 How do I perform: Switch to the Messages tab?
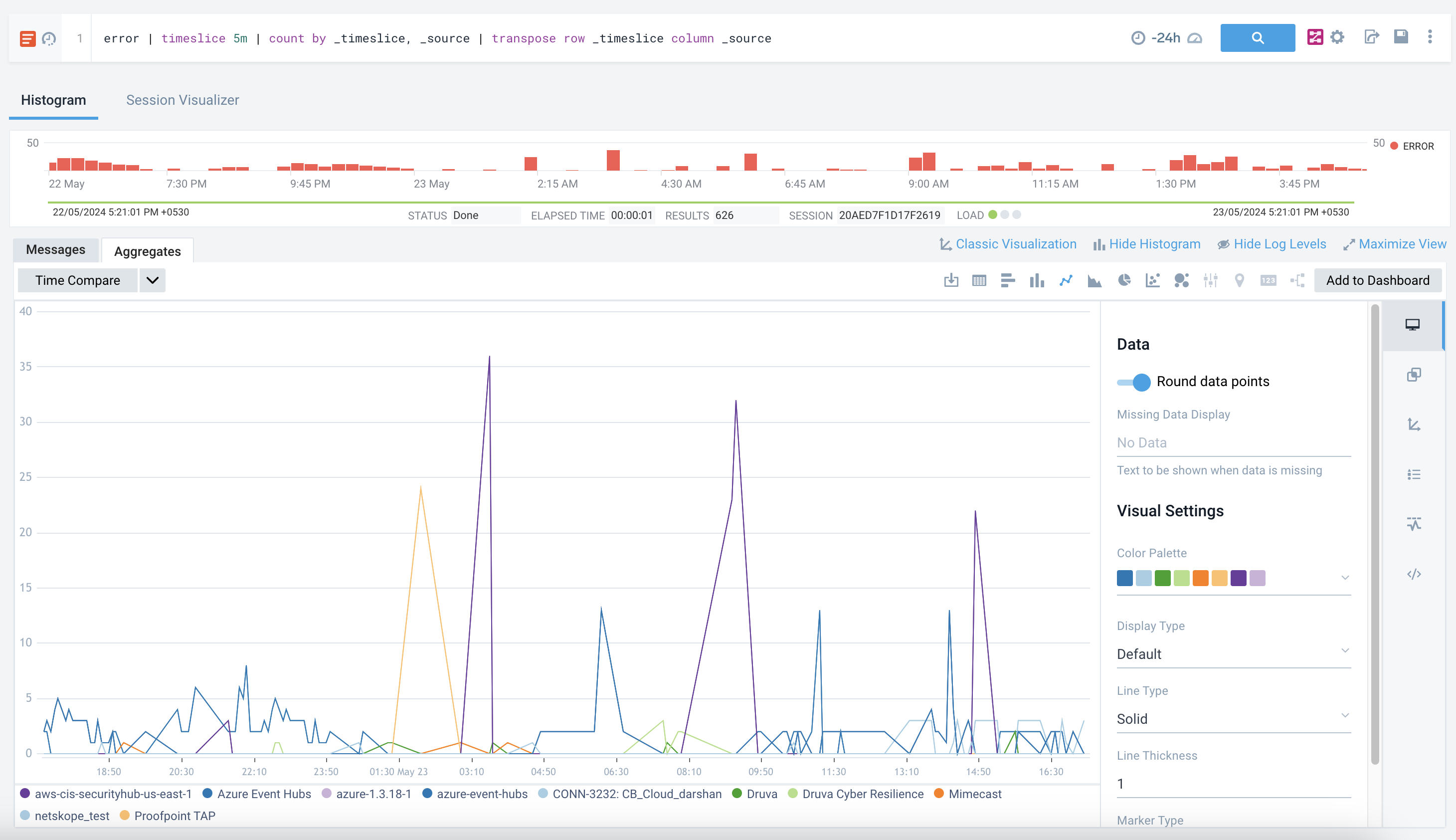(x=55, y=250)
